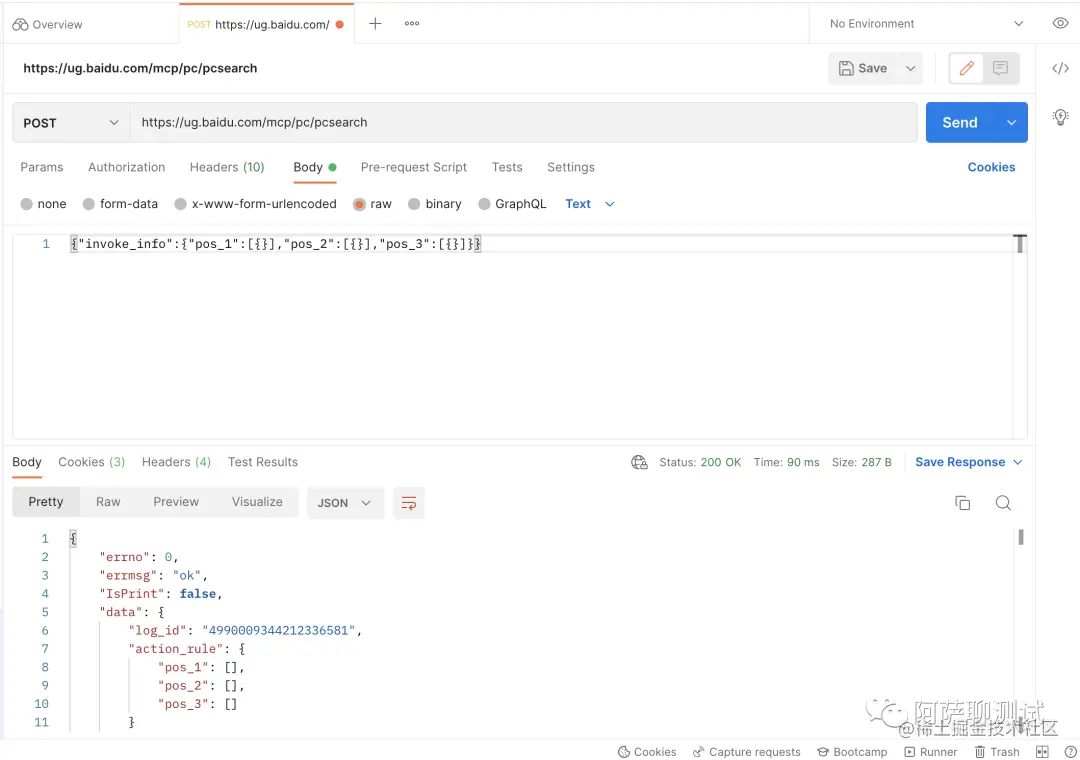
Task: Open the Cookies link near Send
Action: coord(991,167)
